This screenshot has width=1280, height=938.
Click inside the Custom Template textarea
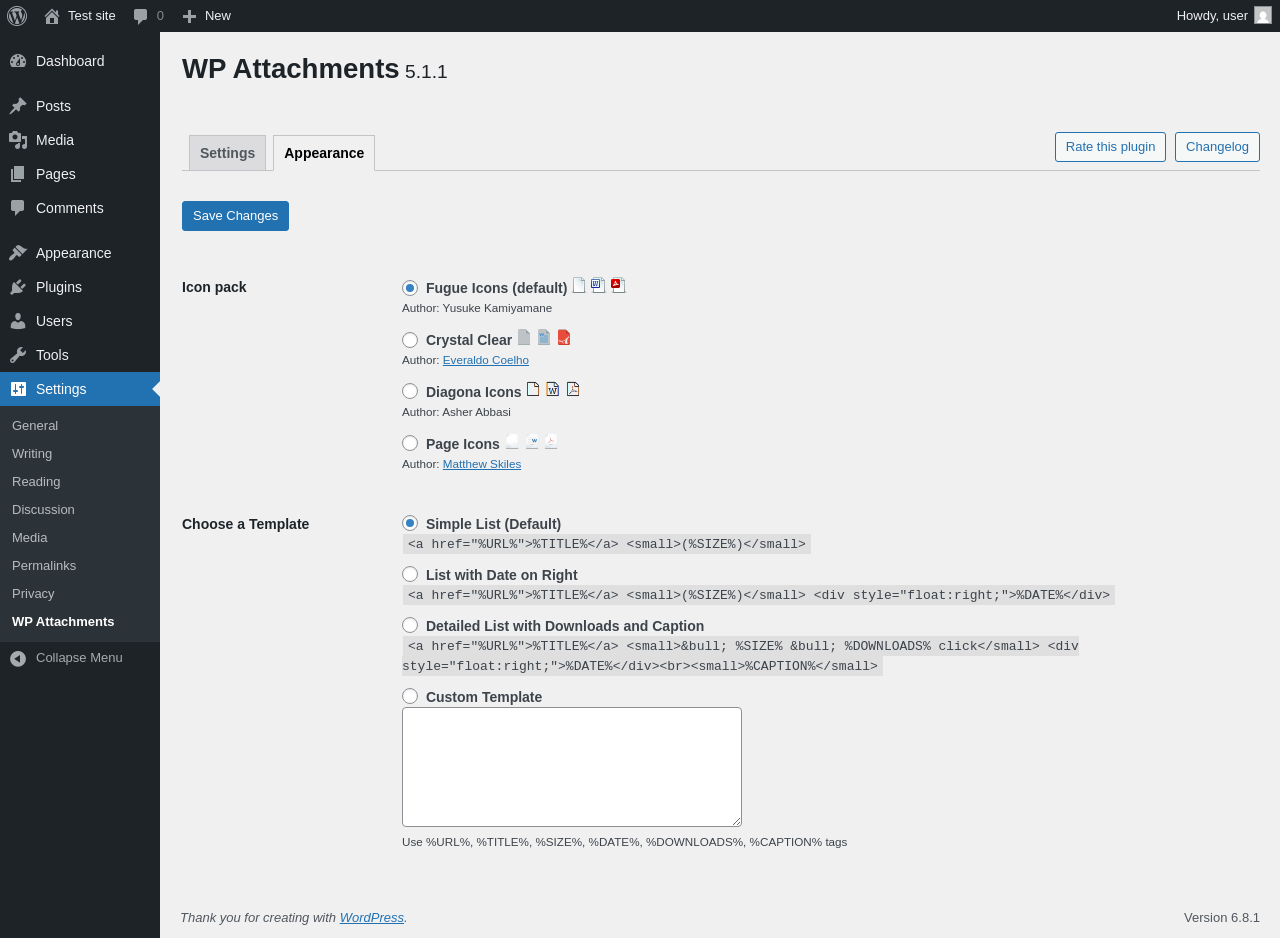(x=572, y=767)
